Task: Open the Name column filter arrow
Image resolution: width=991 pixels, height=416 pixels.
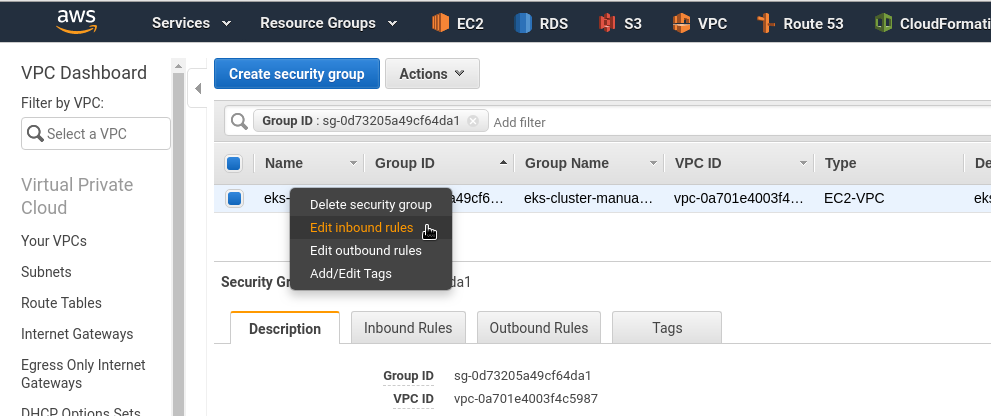Action: (353, 163)
